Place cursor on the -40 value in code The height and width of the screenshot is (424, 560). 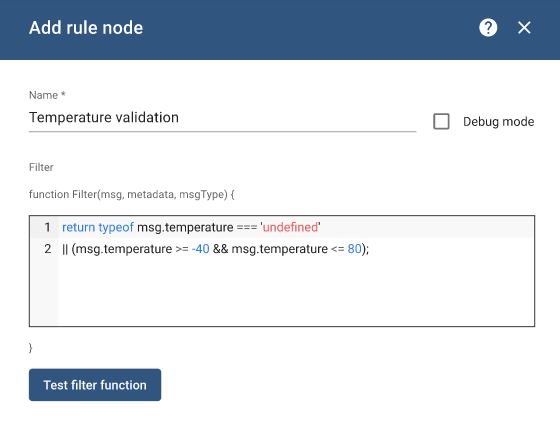coord(200,249)
